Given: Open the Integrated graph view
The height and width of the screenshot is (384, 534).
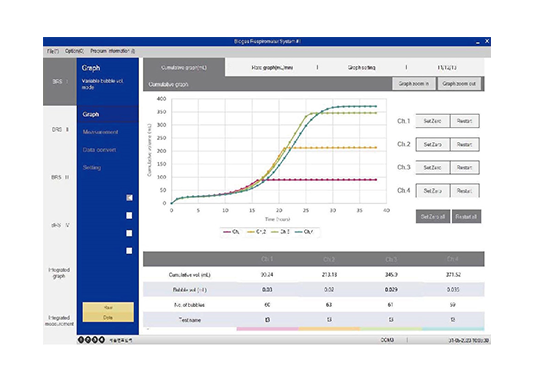Looking at the screenshot, I should [59, 273].
